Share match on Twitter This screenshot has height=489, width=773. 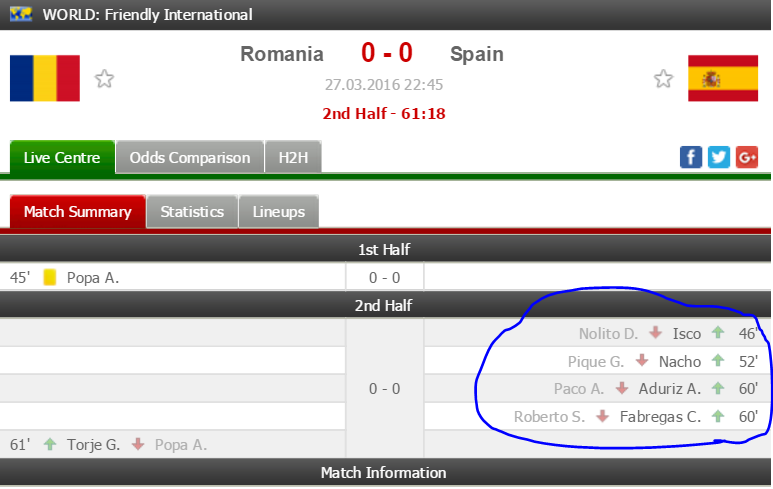click(x=719, y=157)
